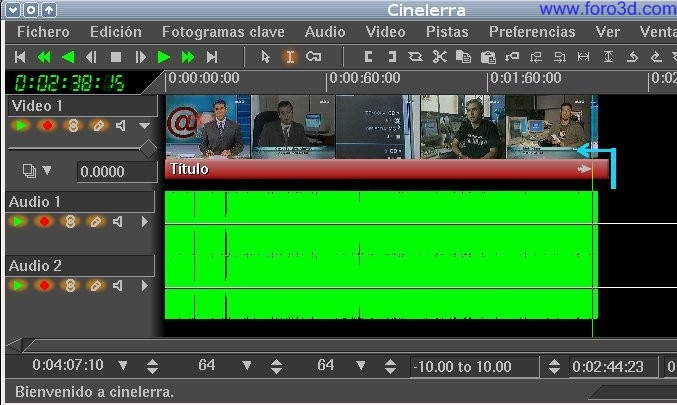Step forward one frame
Image resolution: width=677 pixels, height=405 pixels.
(x=140, y=57)
